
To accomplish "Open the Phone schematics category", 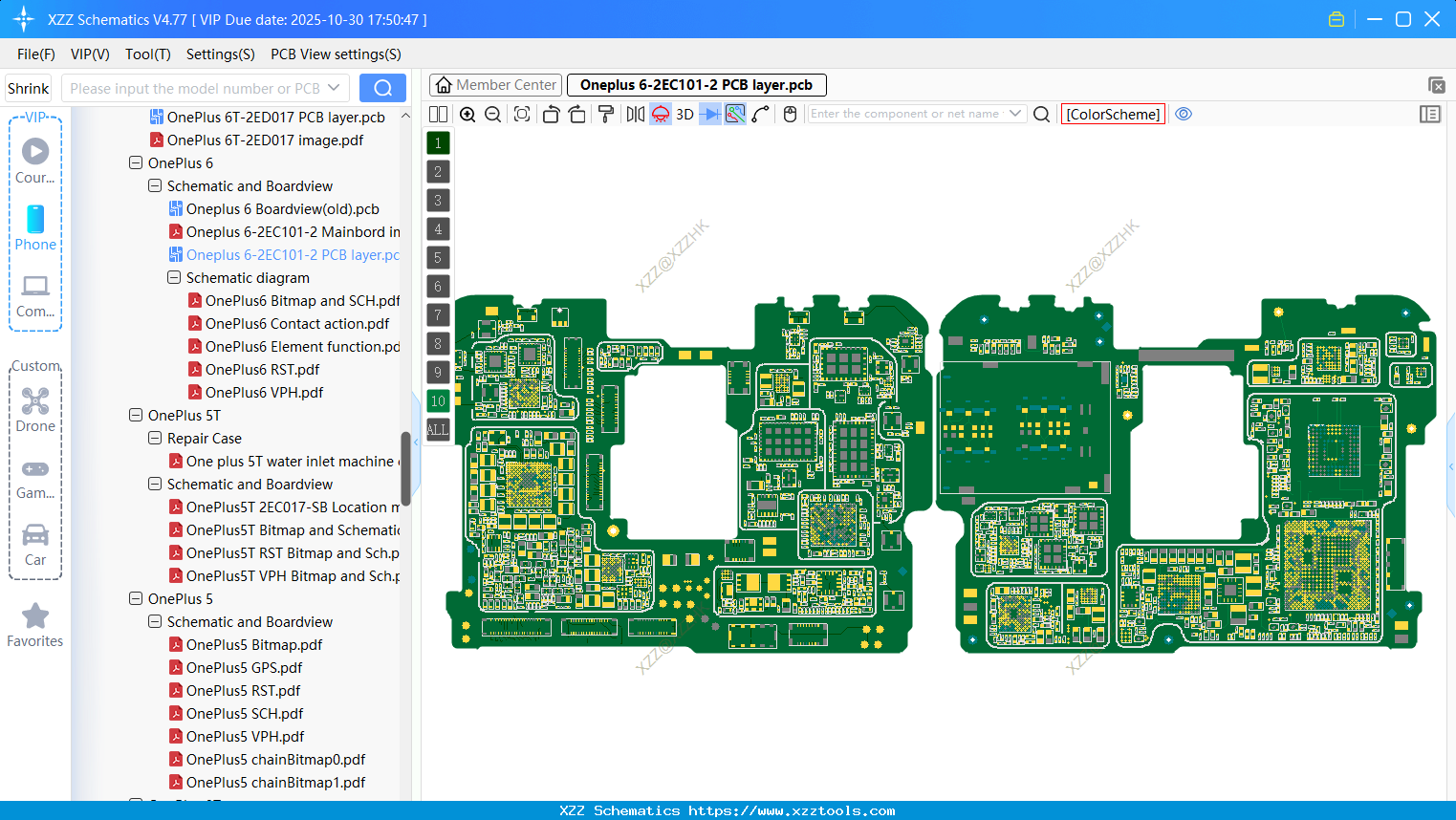I will coord(34,227).
